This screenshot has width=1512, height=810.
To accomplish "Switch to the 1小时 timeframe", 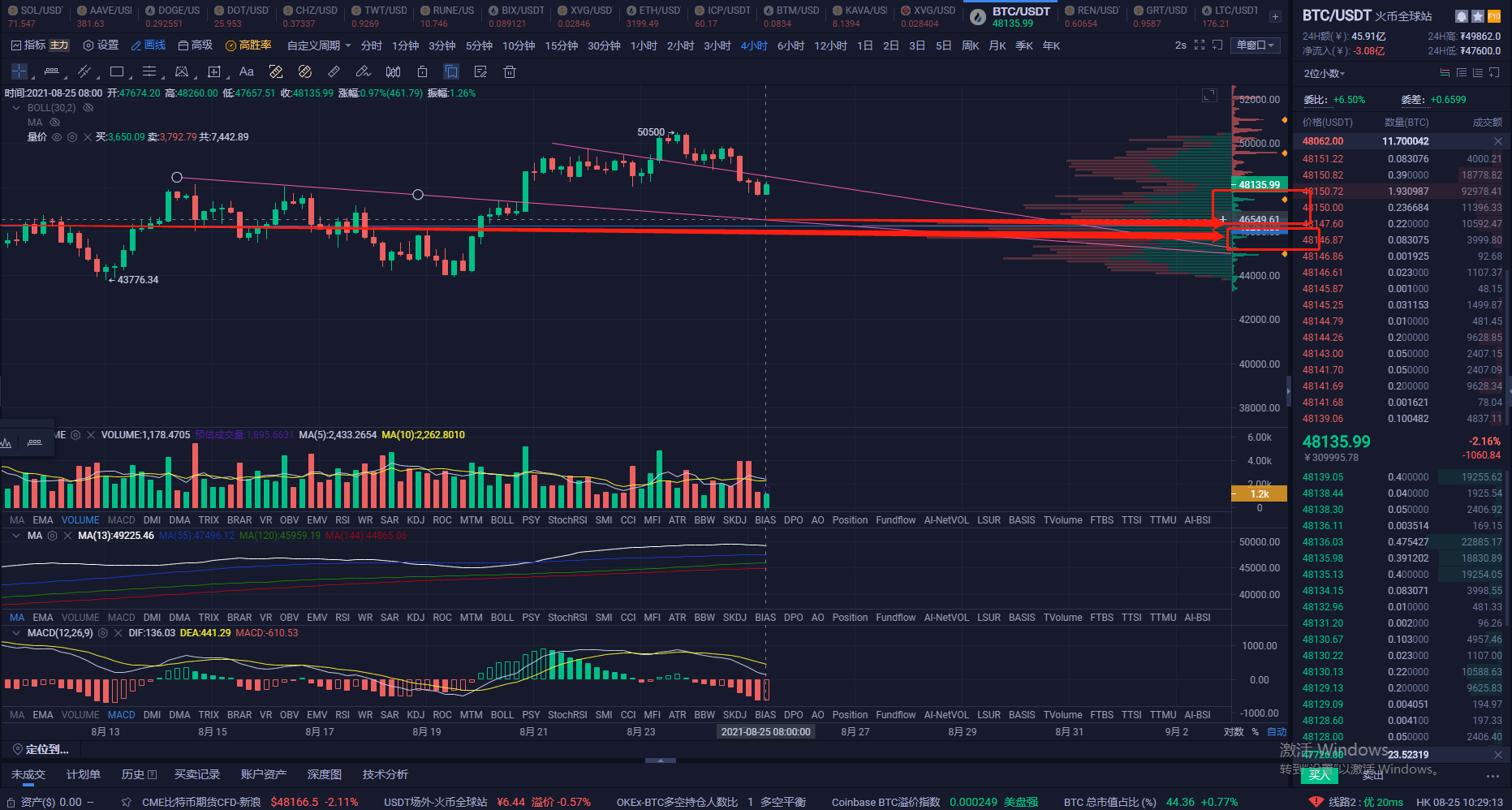I will (644, 45).
